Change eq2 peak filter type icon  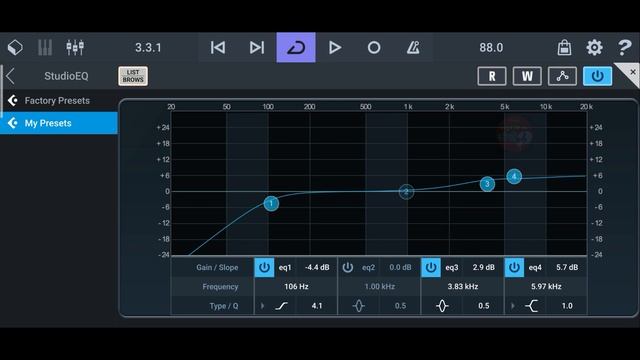[x=359, y=306]
